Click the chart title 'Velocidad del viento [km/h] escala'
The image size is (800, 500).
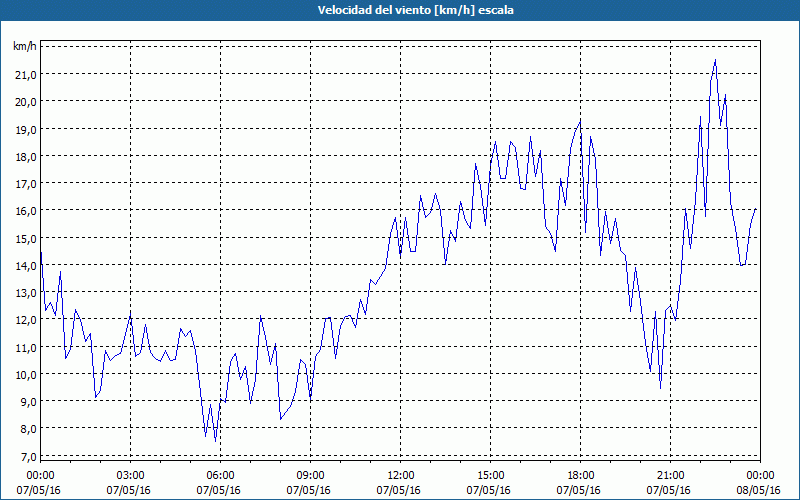pyautogui.click(x=415, y=10)
